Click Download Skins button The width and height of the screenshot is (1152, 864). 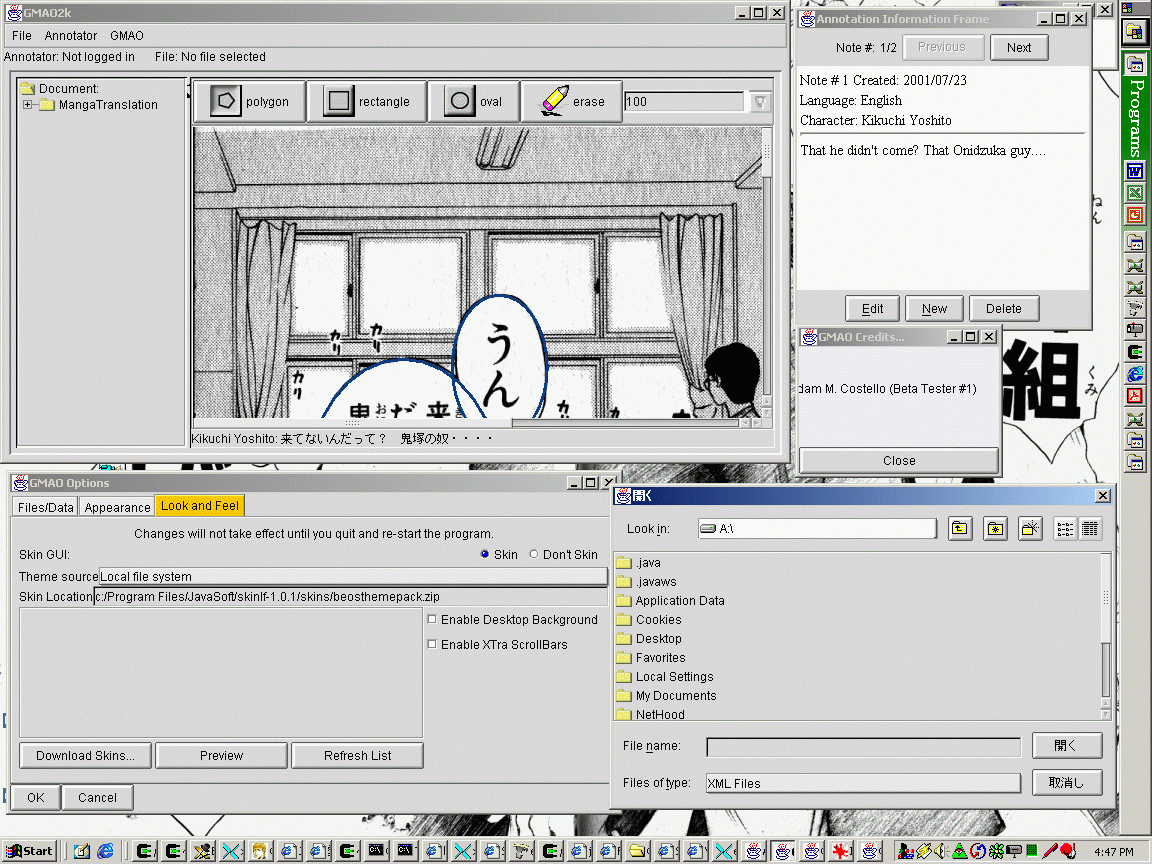[x=85, y=755]
